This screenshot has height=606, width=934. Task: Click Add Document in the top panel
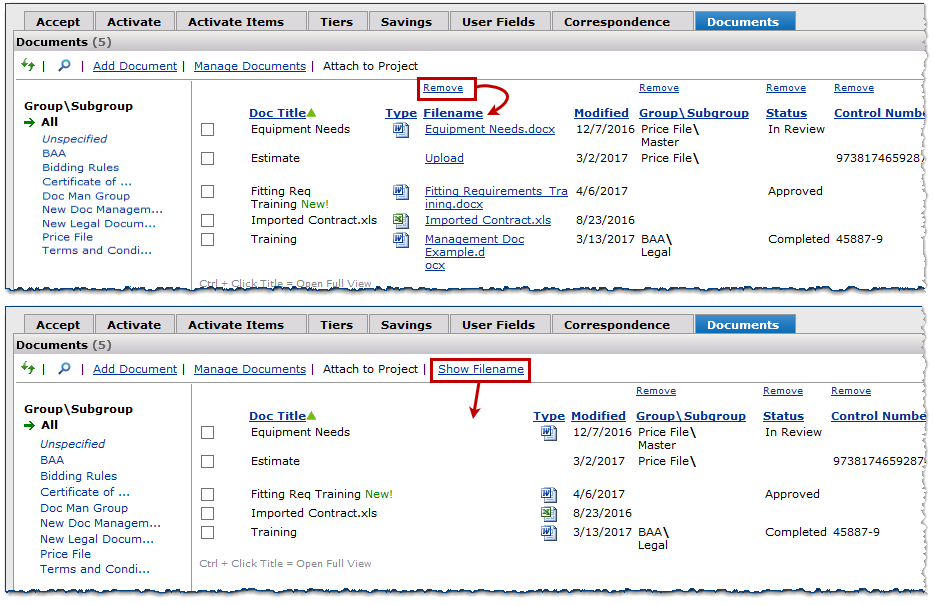coord(134,66)
